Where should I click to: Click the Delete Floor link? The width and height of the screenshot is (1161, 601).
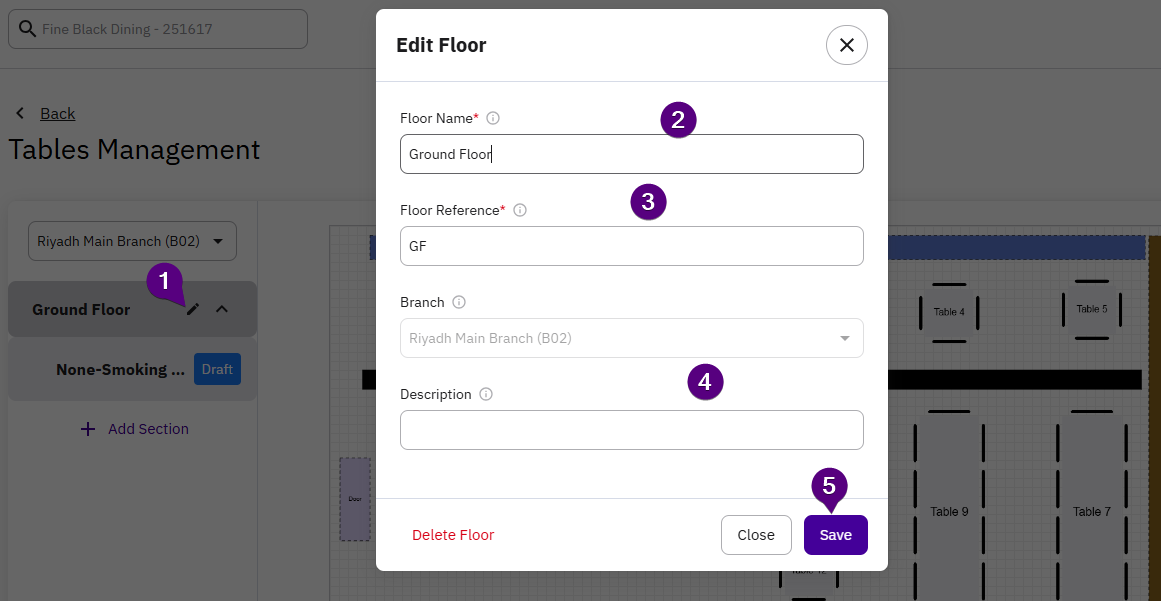[x=453, y=535]
